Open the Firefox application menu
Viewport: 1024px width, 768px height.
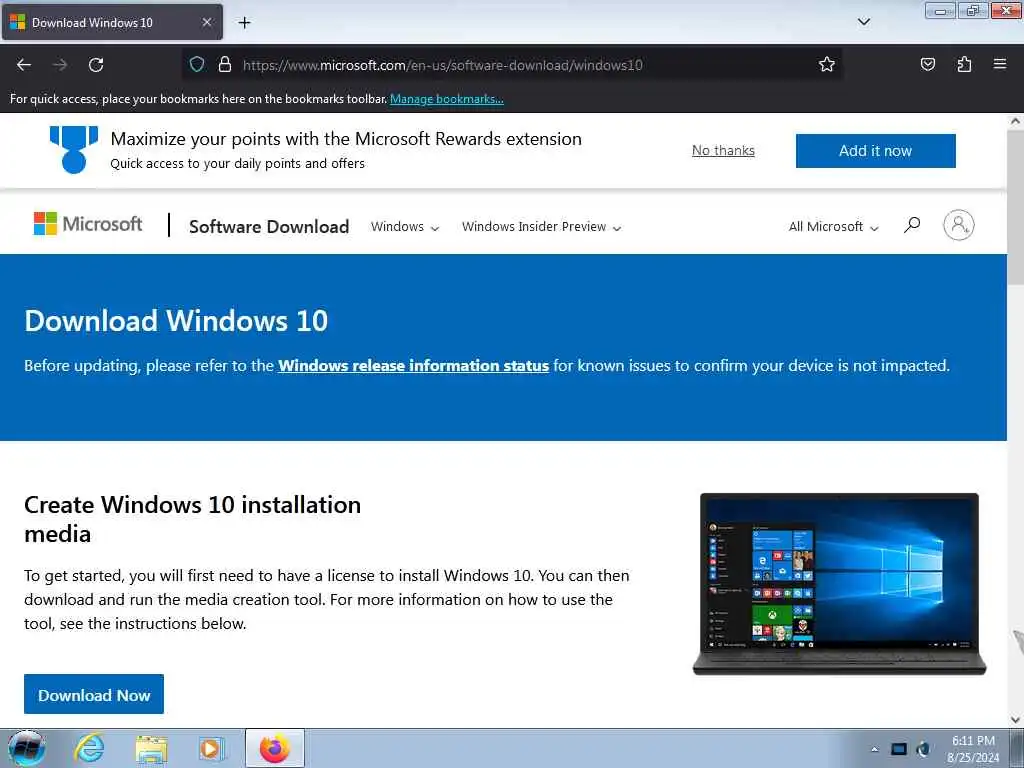[1000, 64]
